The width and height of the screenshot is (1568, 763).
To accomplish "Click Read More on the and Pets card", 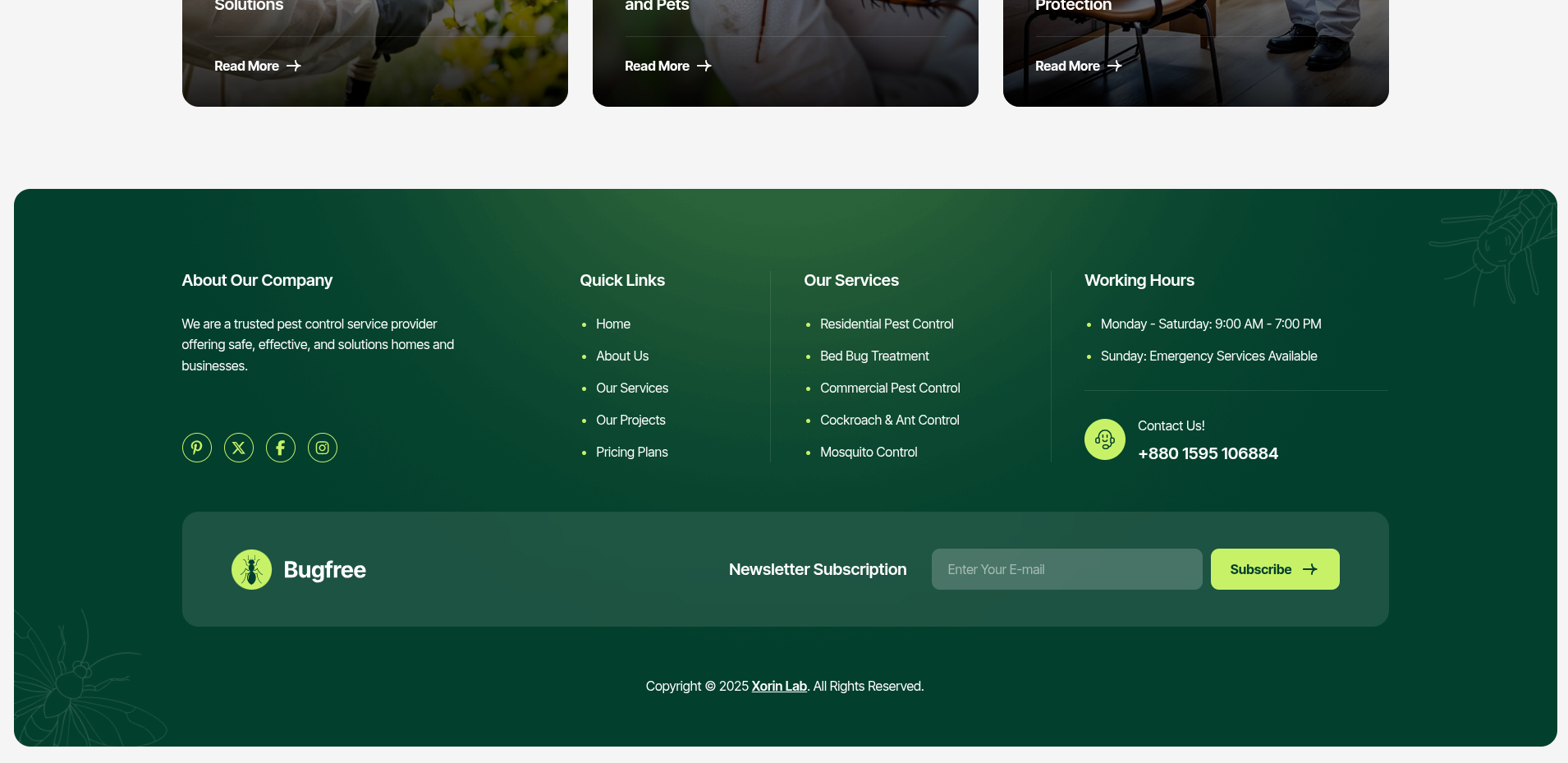I will point(657,66).
